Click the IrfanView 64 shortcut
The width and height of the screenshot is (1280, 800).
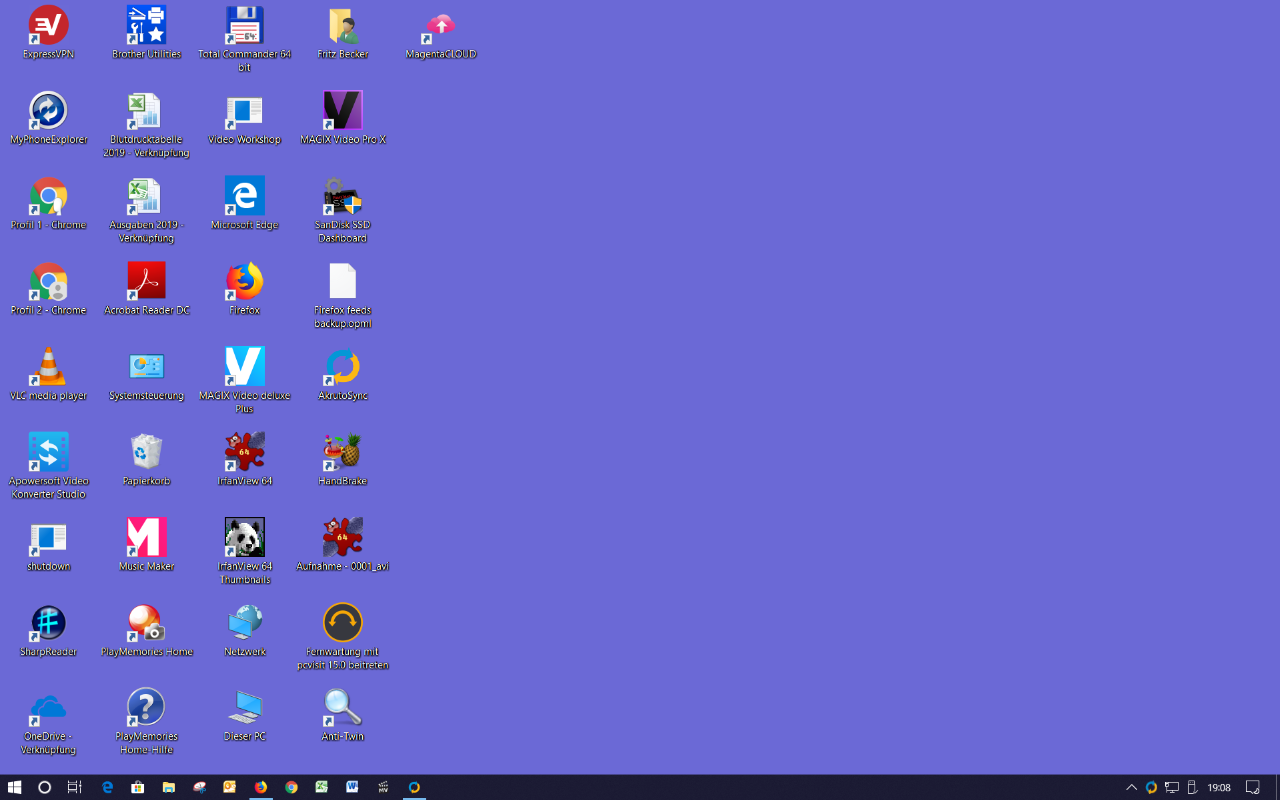point(244,452)
